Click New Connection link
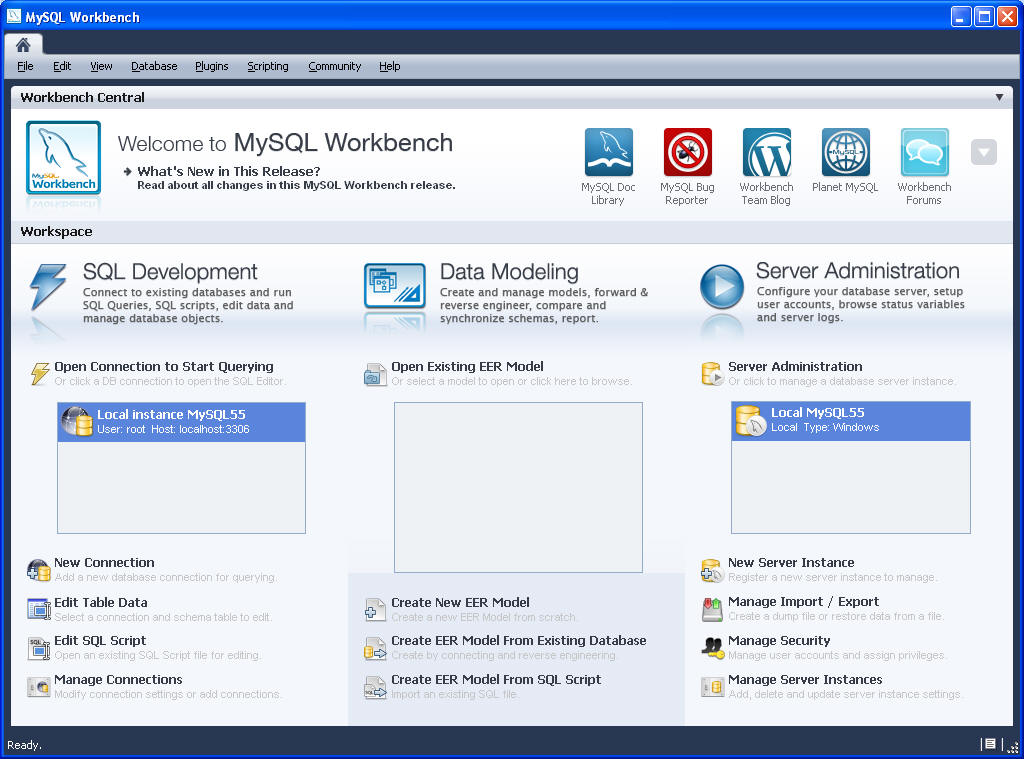This screenshot has height=759, width=1024. pos(104,562)
